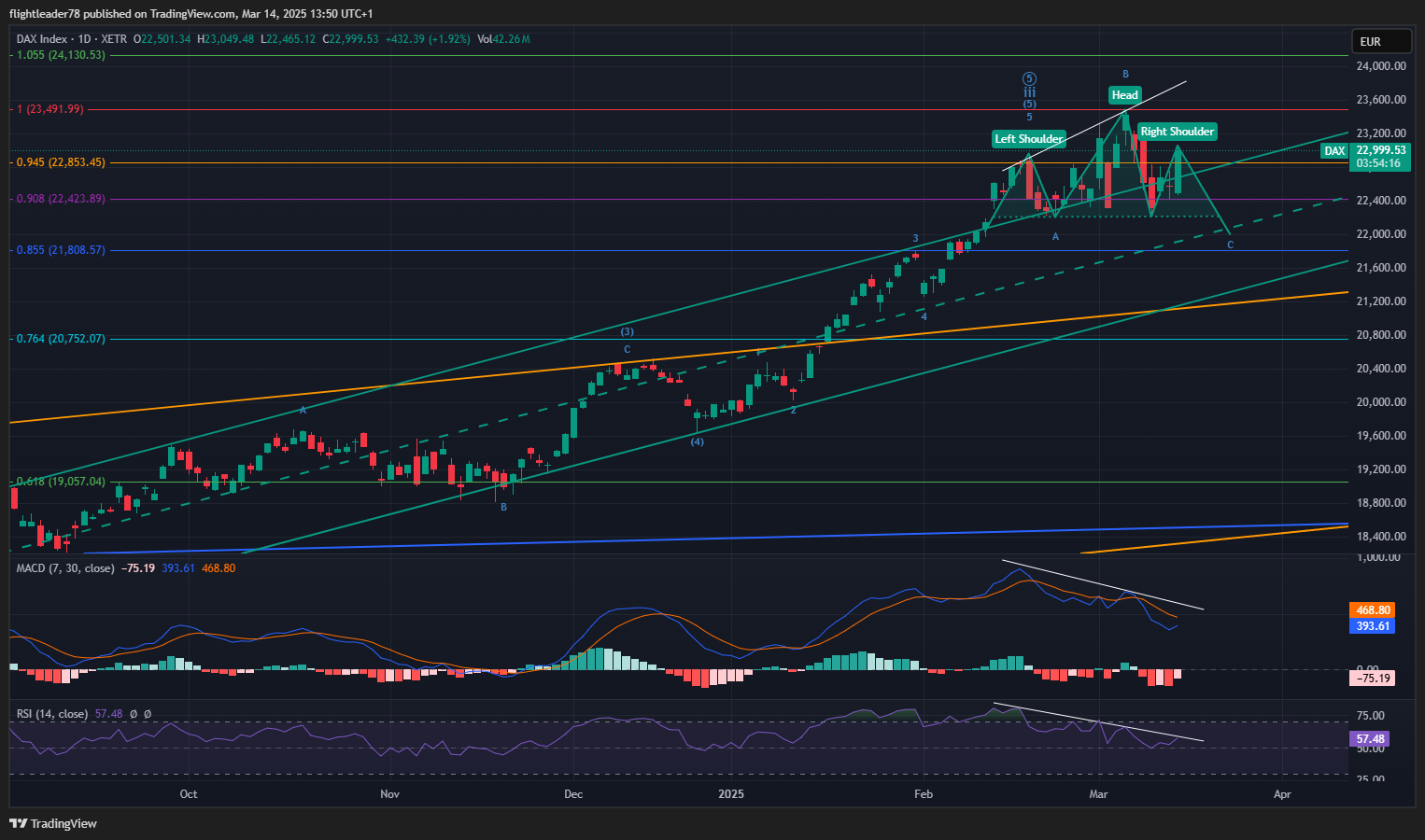
Task: Click the 1,000.00 MACD axis label
Action: (x=1377, y=557)
